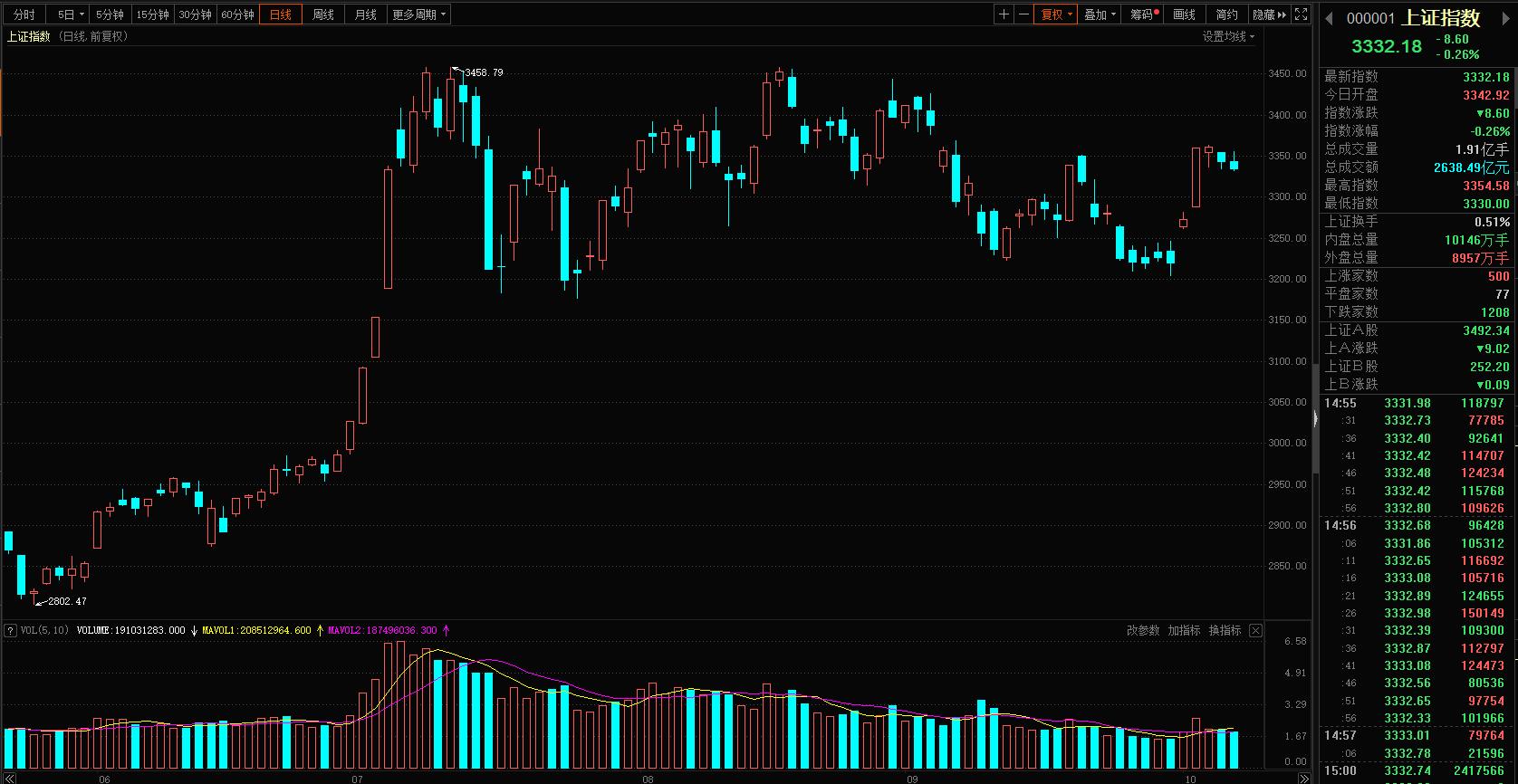Image resolution: width=1518 pixels, height=784 pixels.
Task: Toggle the 筹码 chip distribution view
Action: click(x=1144, y=14)
